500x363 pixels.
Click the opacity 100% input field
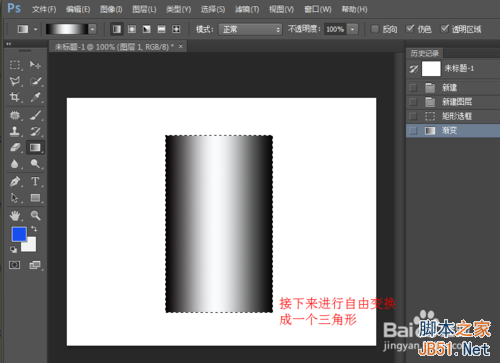(x=335, y=29)
